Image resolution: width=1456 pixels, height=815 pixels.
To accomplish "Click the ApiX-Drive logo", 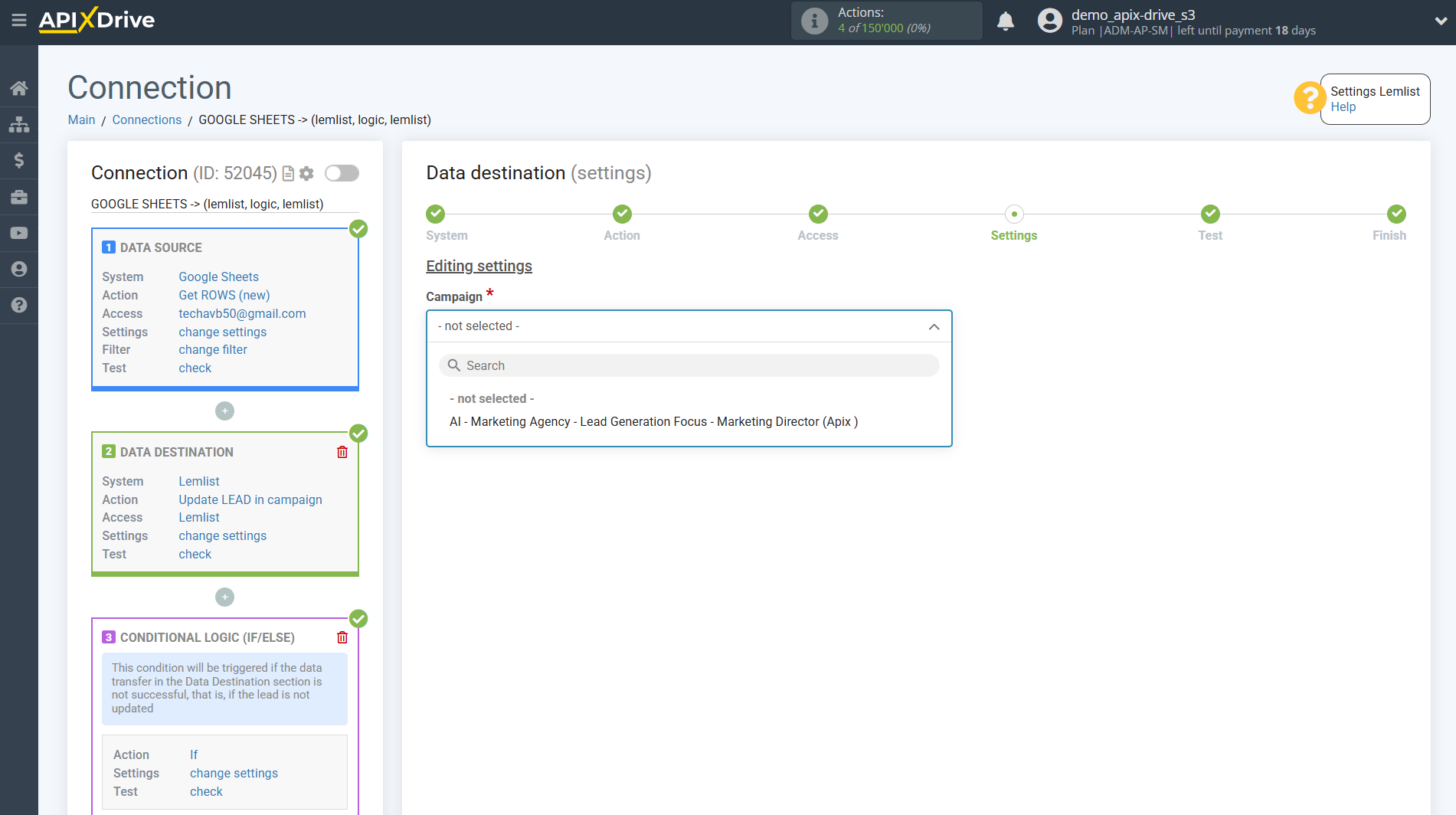I will pos(97,20).
